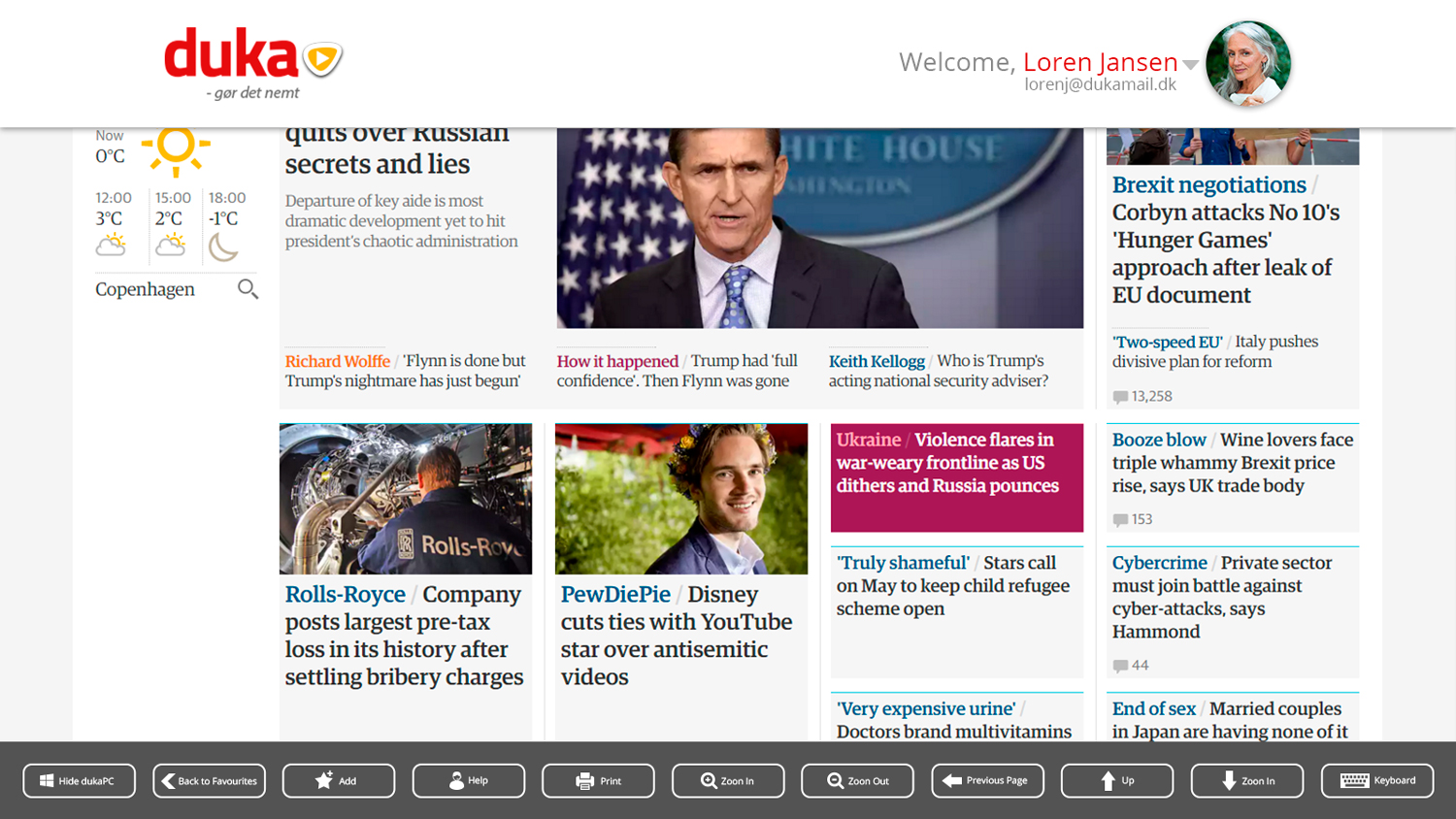Open the user dropdown arrow beside Loren Jansen
The image size is (1456, 819).
(x=1191, y=65)
